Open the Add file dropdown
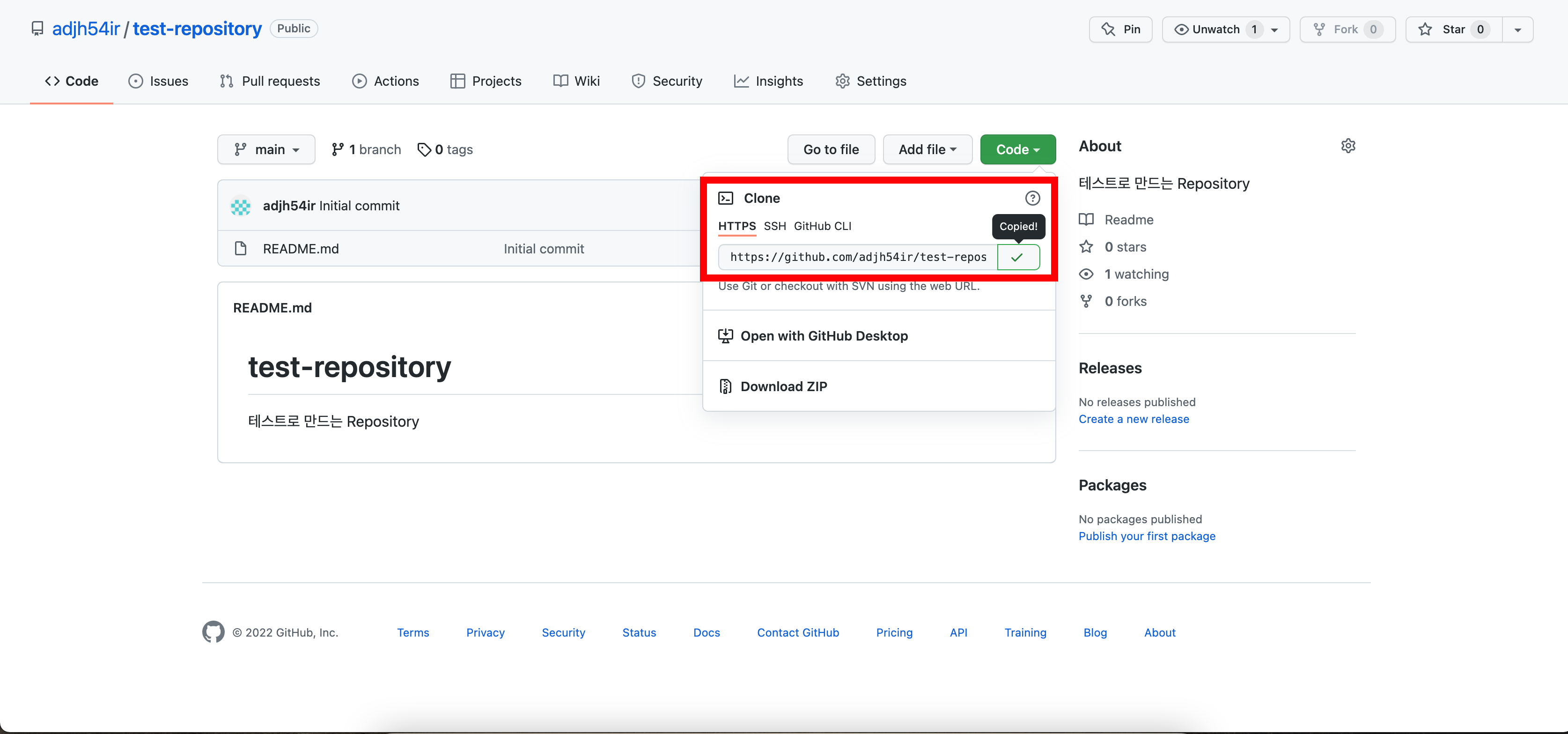The height and width of the screenshot is (734, 1568). 927,149
